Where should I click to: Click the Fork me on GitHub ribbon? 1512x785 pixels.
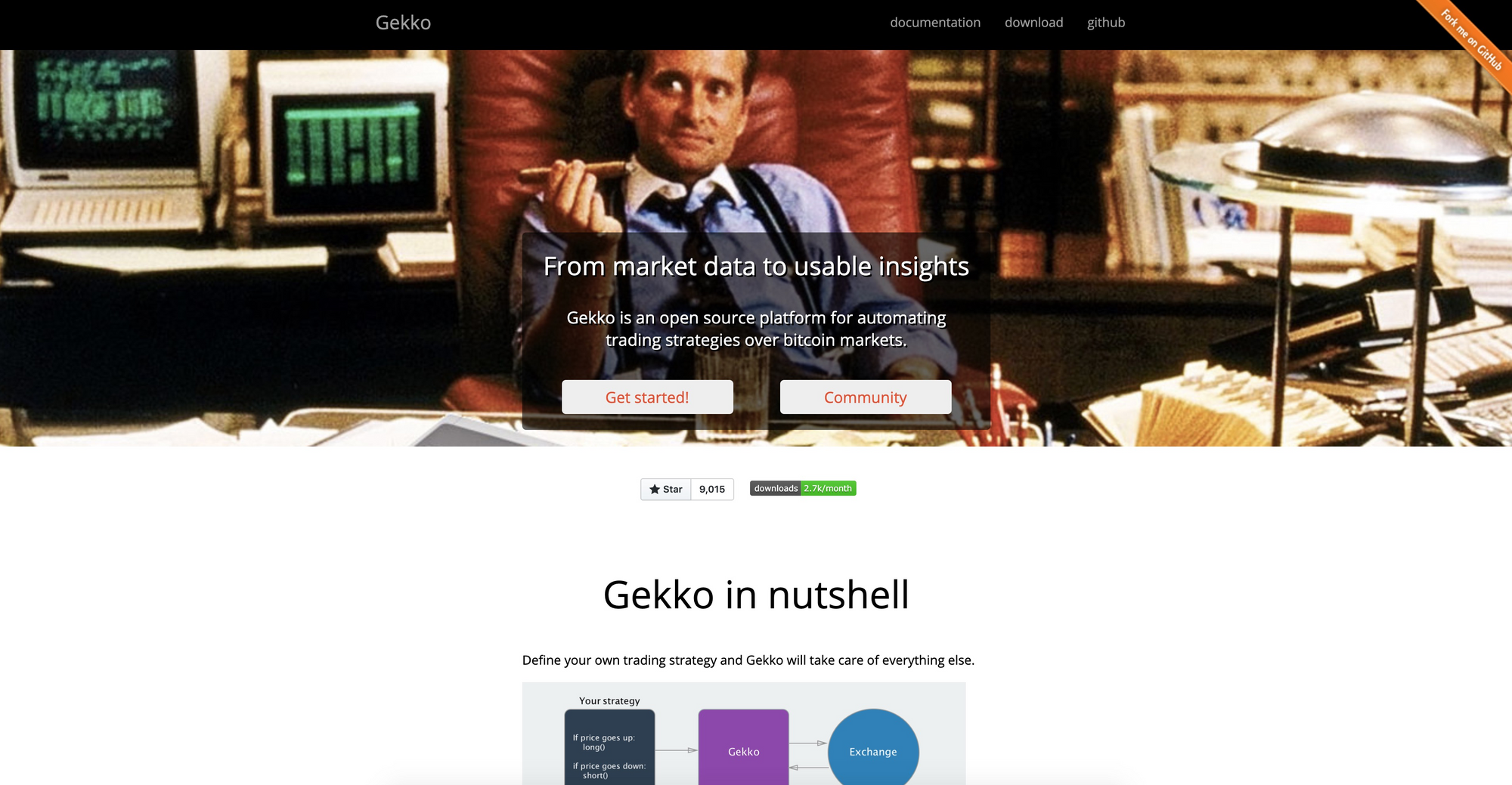click(1470, 39)
